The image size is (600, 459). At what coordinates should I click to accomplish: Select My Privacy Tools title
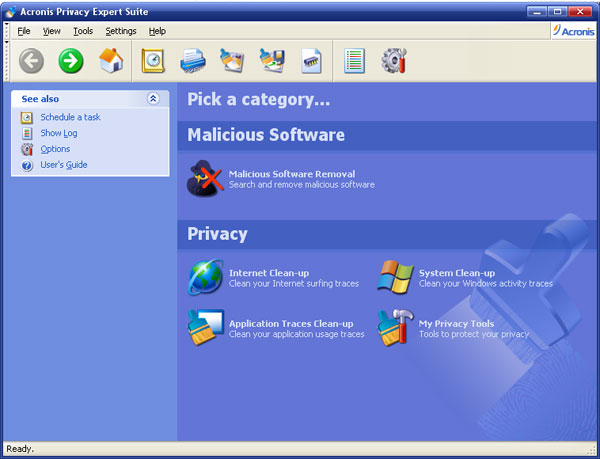point(457,324)
